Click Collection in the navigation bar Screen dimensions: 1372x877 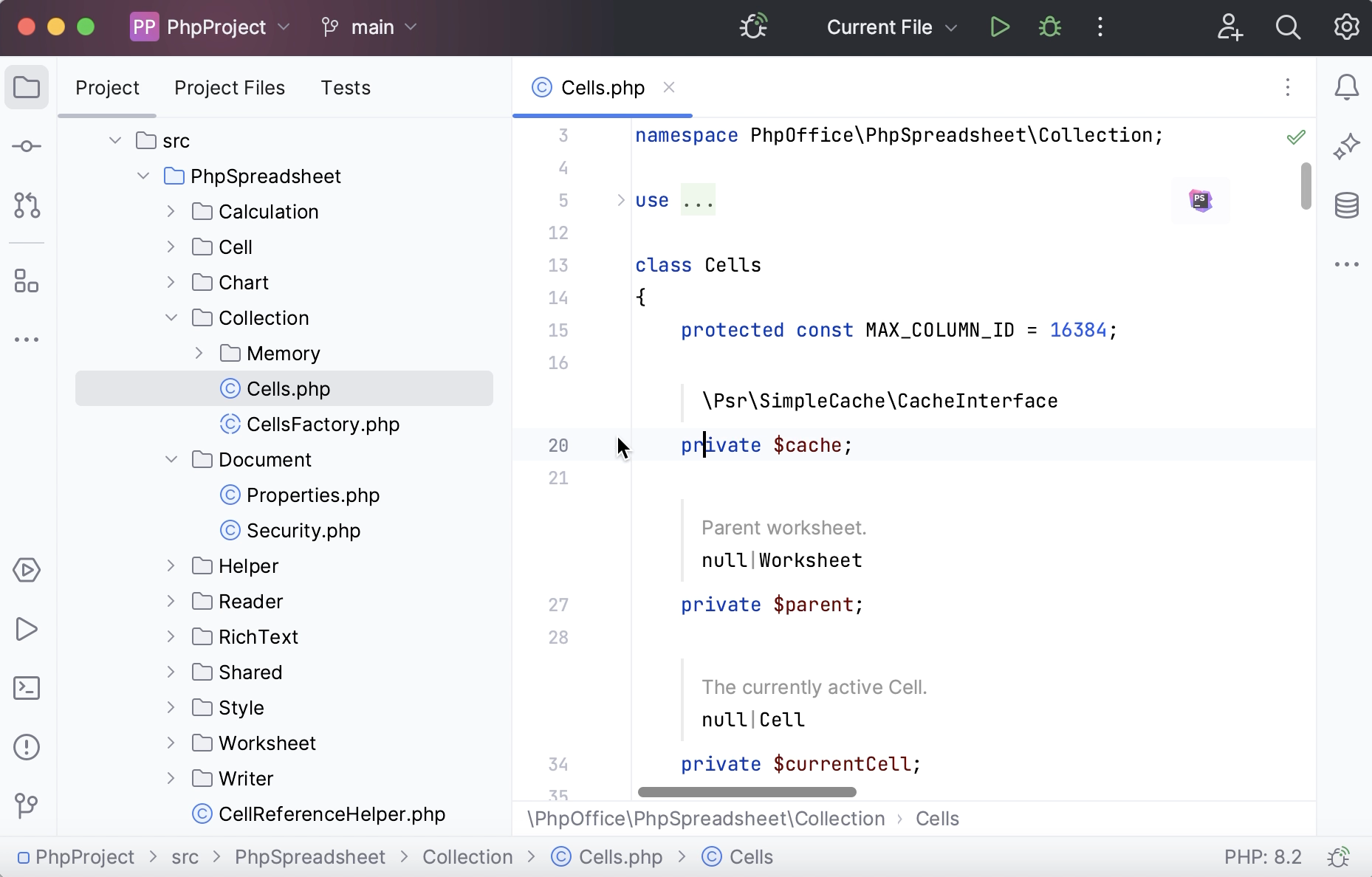pyautogui.click(x=467, y=857)
